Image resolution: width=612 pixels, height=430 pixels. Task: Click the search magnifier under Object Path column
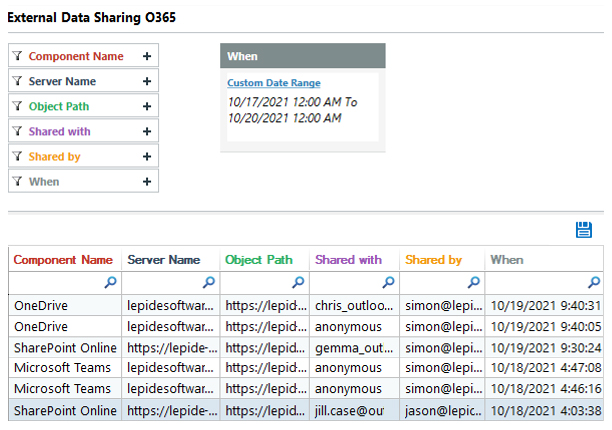coord(298,282)
